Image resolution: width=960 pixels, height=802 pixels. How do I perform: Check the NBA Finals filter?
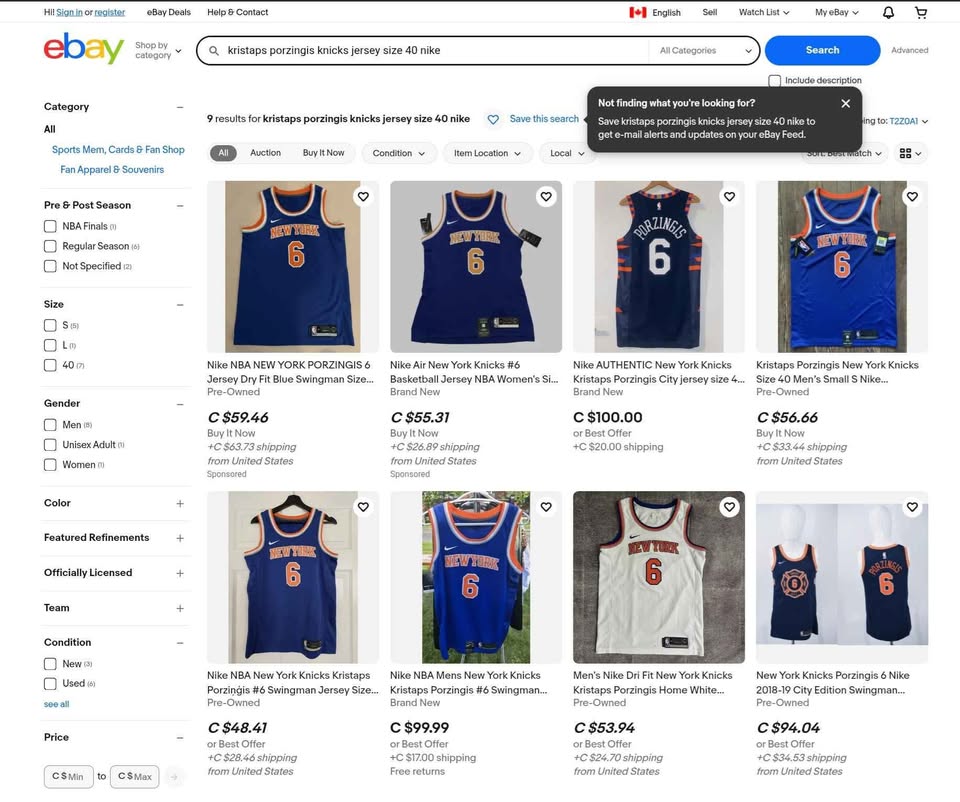pos(50,227)
